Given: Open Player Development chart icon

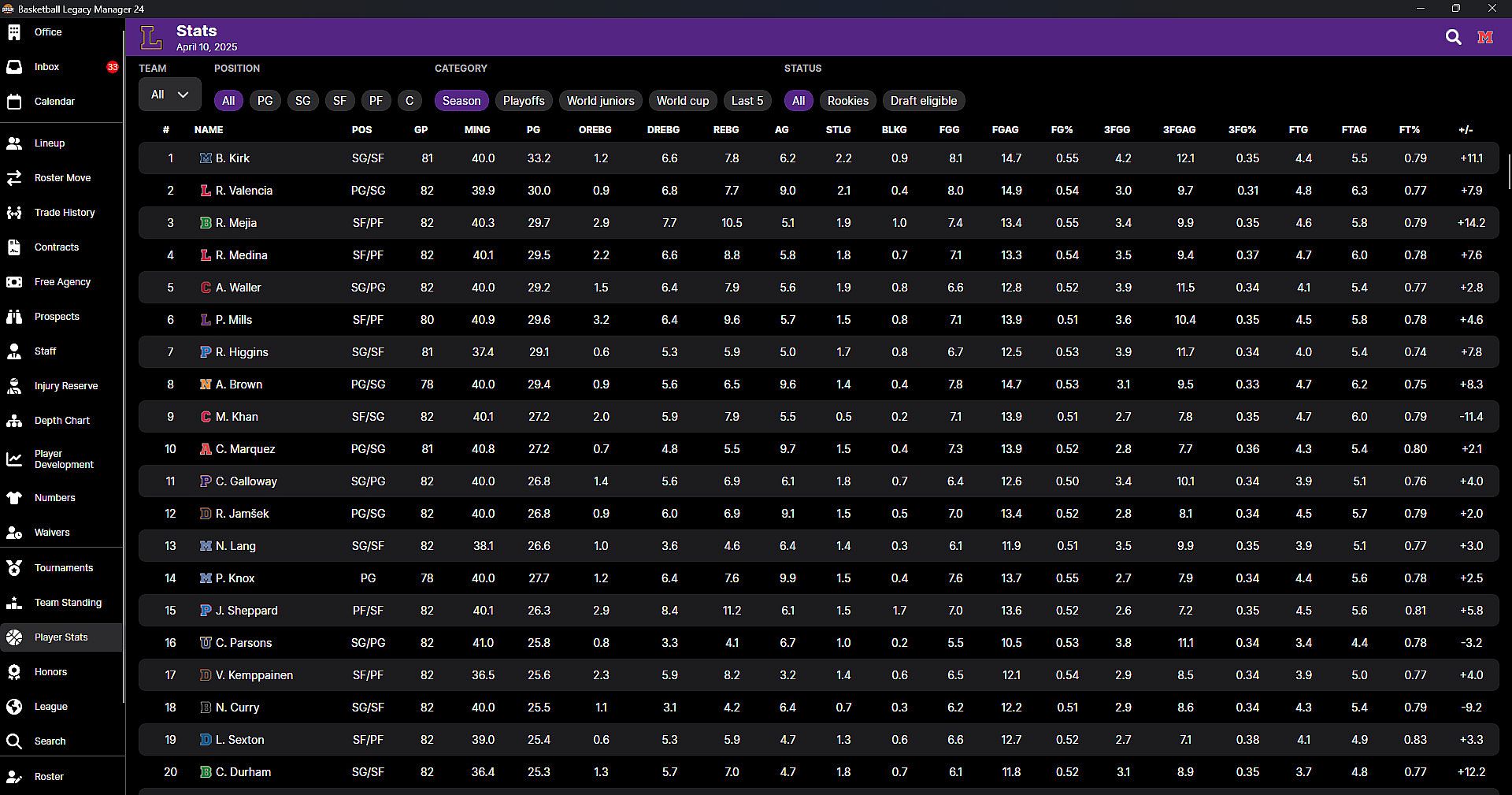Looking at the screenshot, I should click(x=14, y=459).
